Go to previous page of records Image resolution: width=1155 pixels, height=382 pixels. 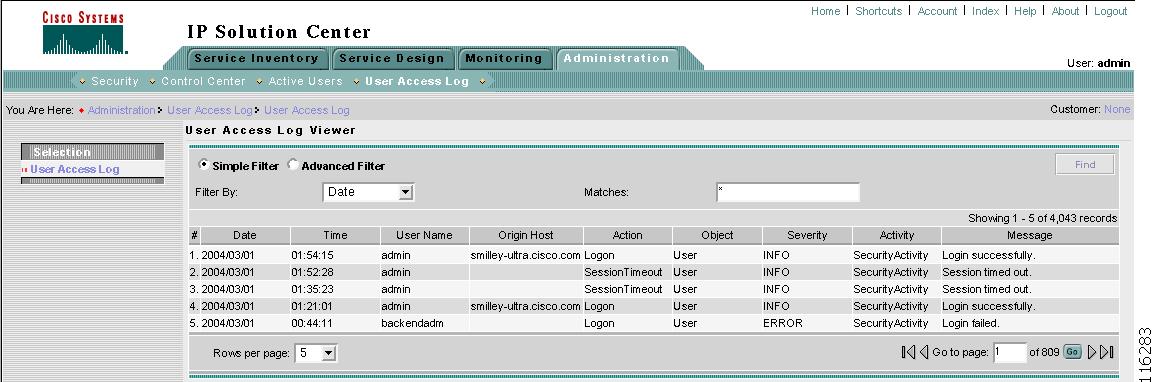[923, 353]
